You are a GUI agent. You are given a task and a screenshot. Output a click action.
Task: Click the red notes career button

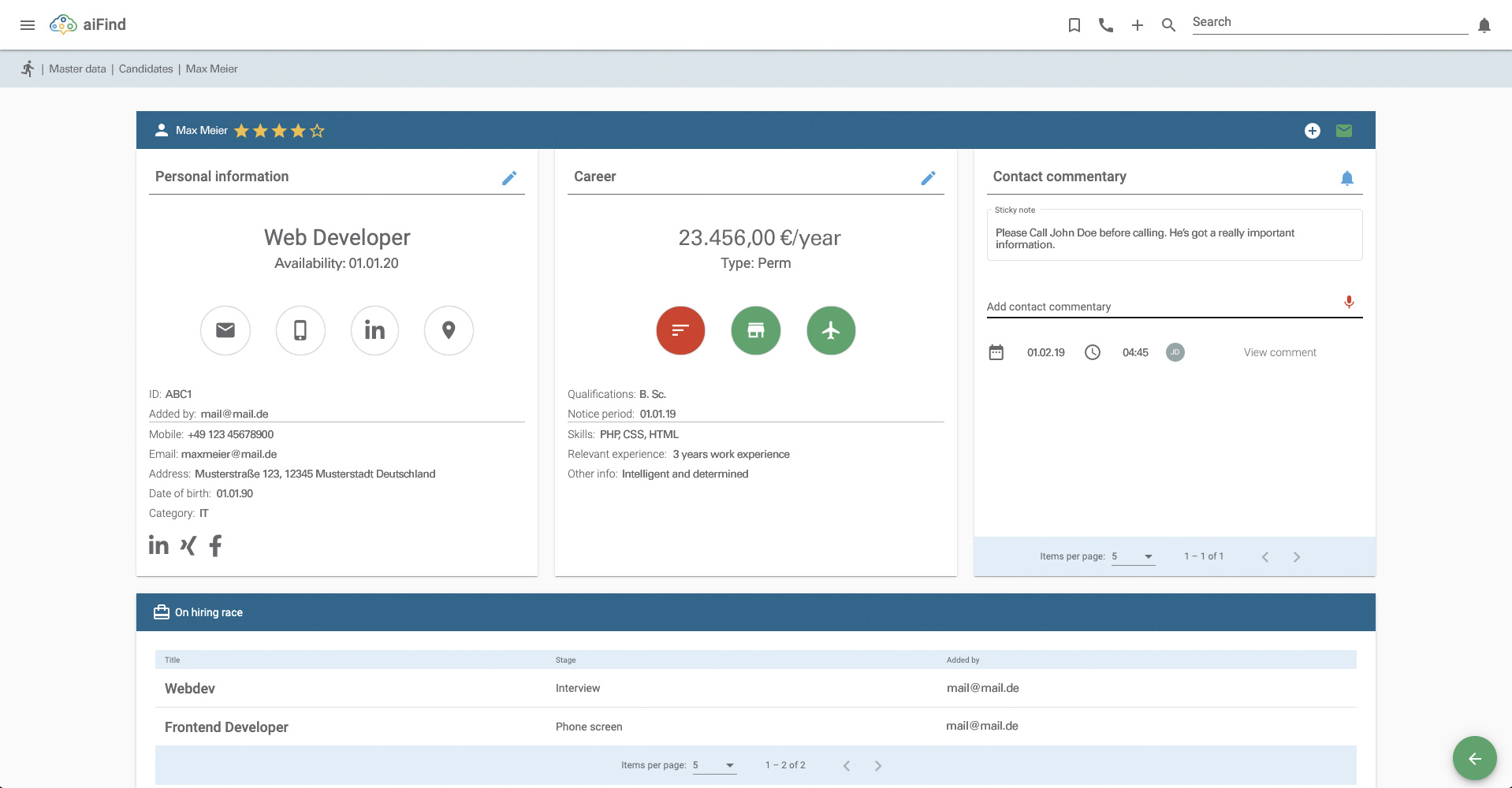point(680,330)
